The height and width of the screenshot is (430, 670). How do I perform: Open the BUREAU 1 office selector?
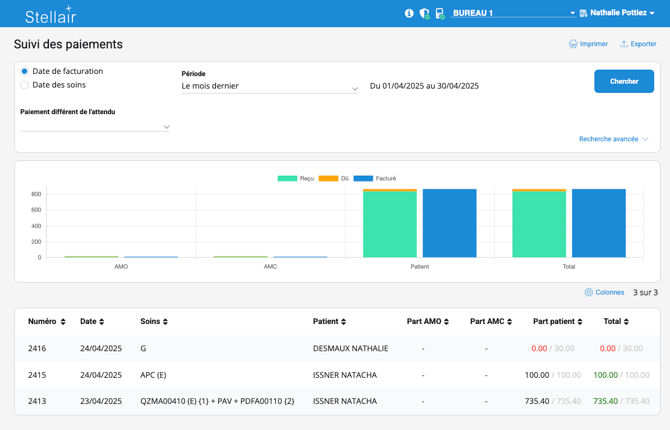[x=513, y=14]
